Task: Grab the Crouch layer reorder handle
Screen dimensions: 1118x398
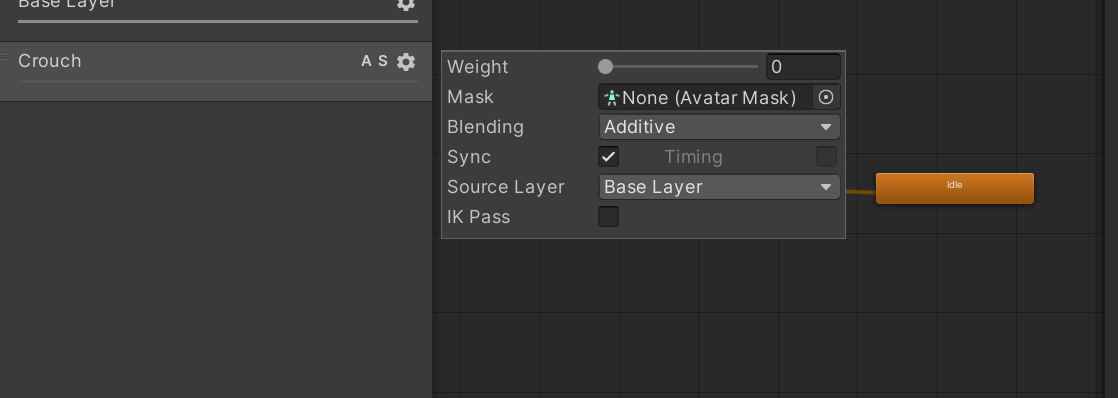Action: pos(4,57)
